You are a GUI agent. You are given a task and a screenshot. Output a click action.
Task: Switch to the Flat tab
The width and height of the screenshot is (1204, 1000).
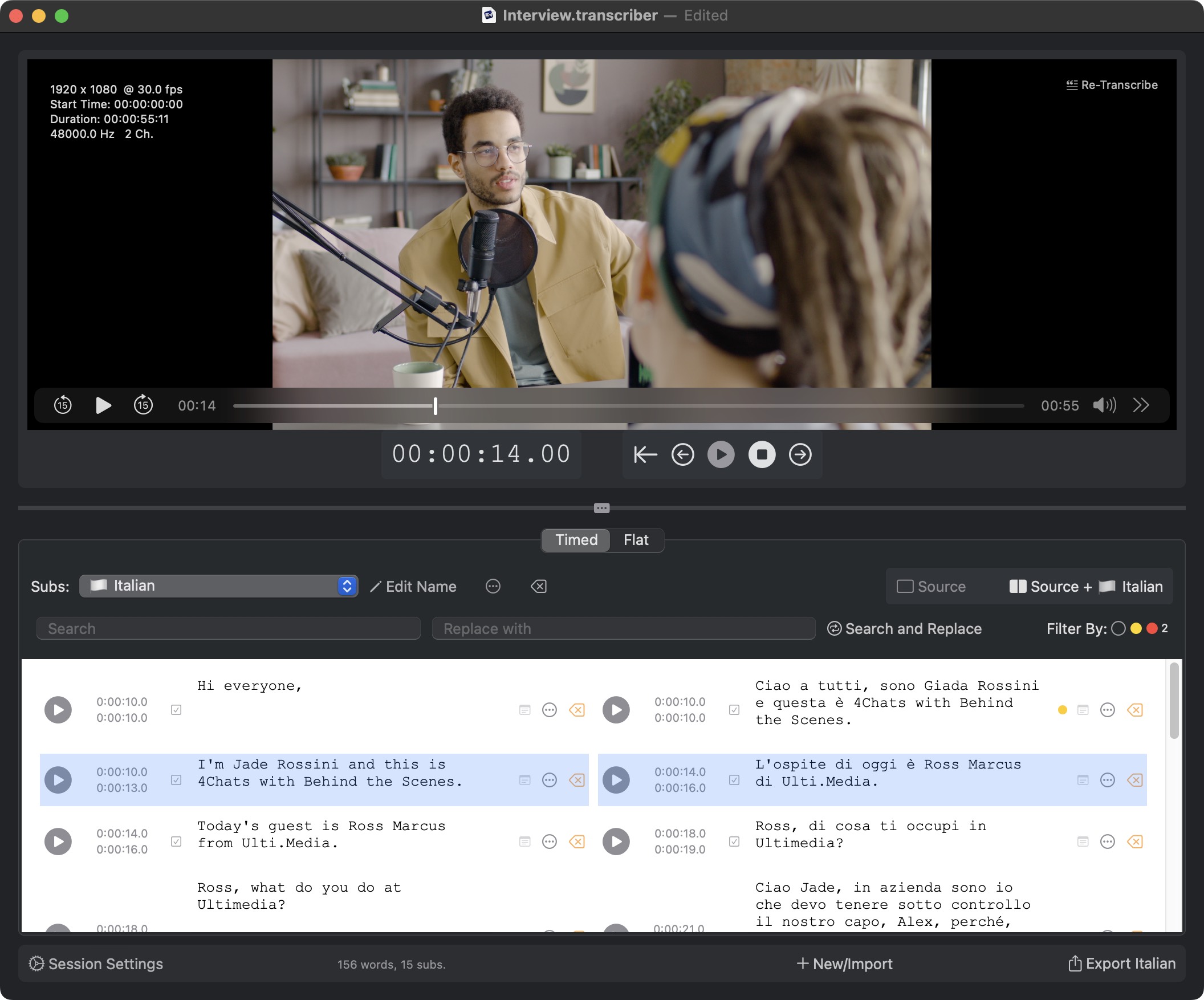tap(635, 539)
